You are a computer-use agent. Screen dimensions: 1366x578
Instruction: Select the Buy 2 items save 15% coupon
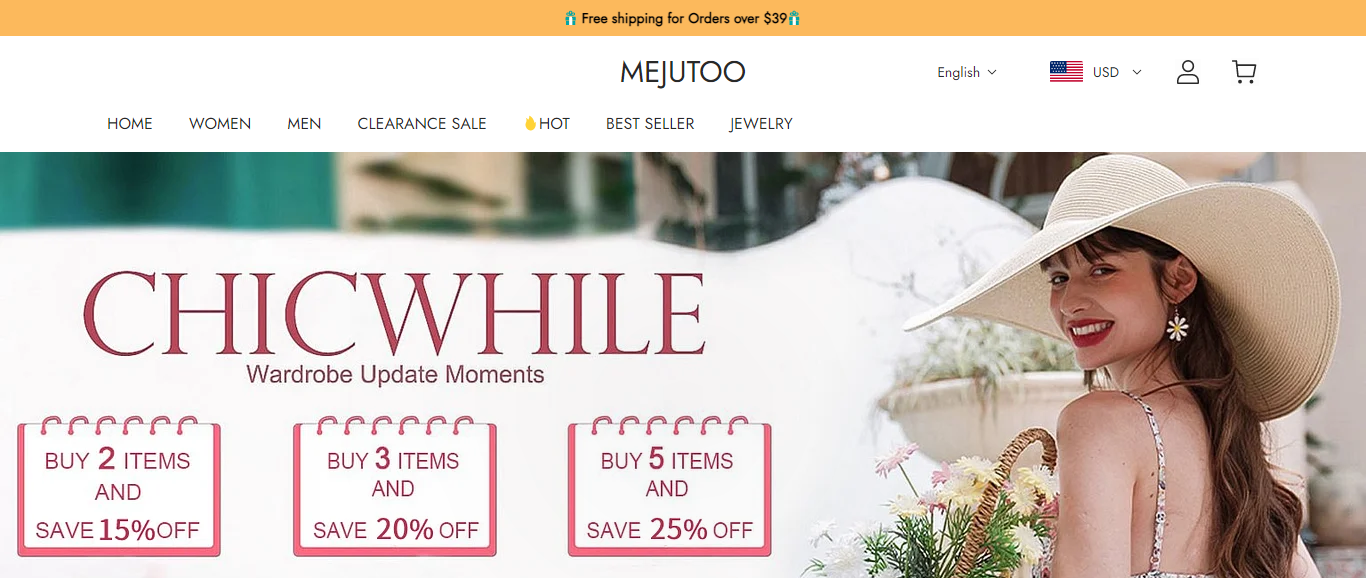click(x=119, y=487)
